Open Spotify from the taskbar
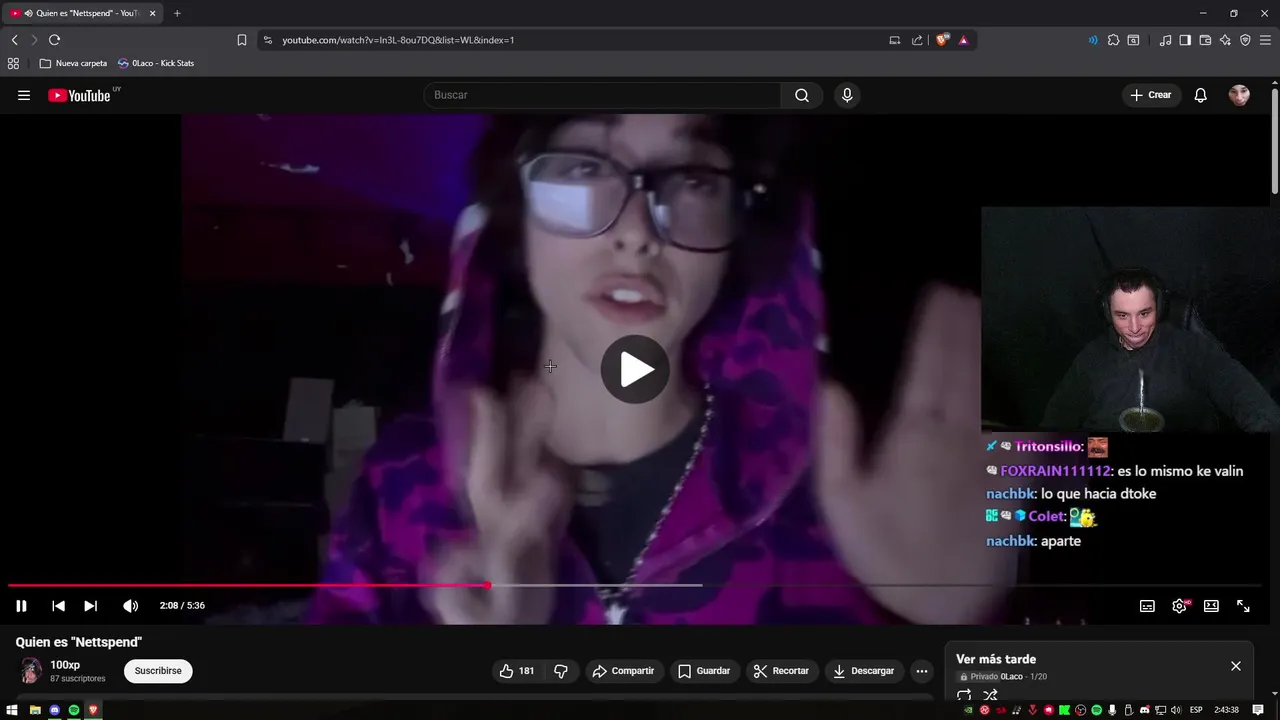 coord(74,710)
